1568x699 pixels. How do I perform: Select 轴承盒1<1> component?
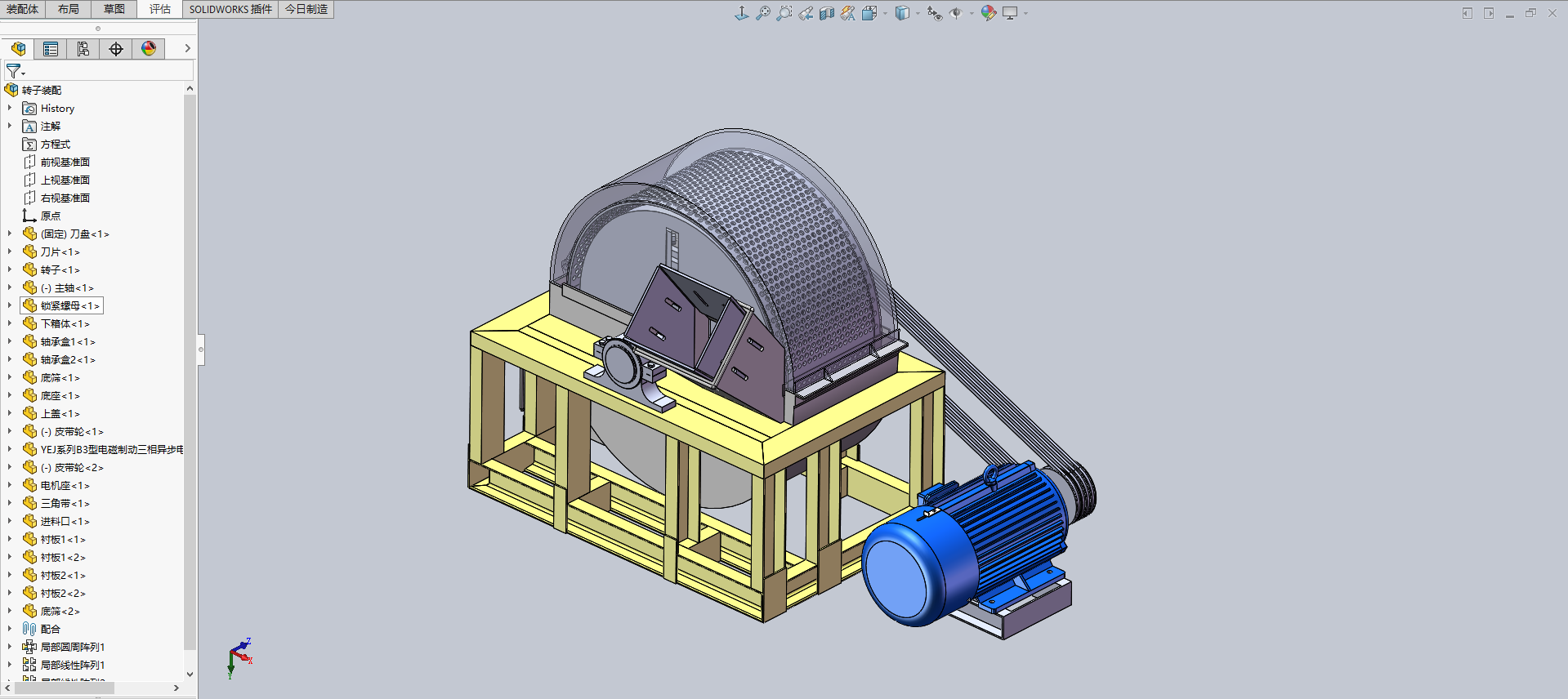click(x=68, y=341)
